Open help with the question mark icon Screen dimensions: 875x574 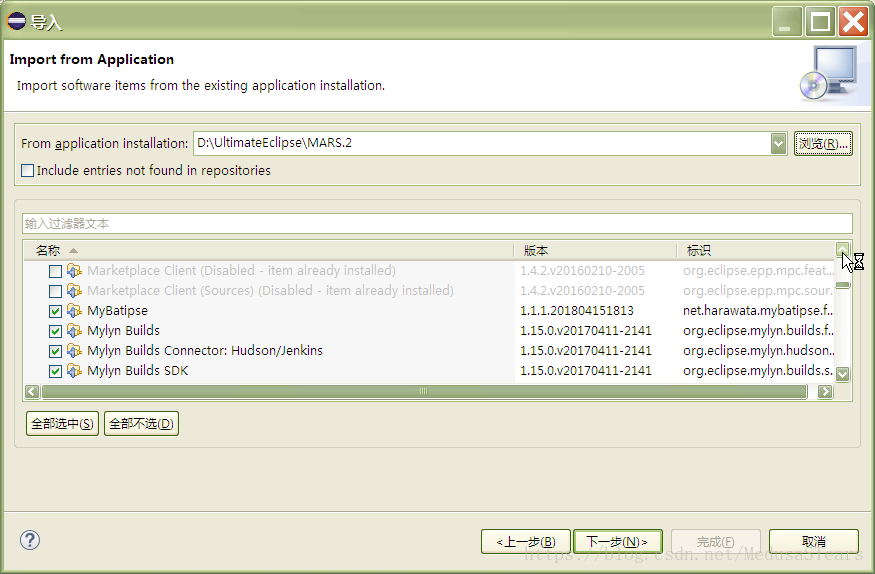pos(30,540)
